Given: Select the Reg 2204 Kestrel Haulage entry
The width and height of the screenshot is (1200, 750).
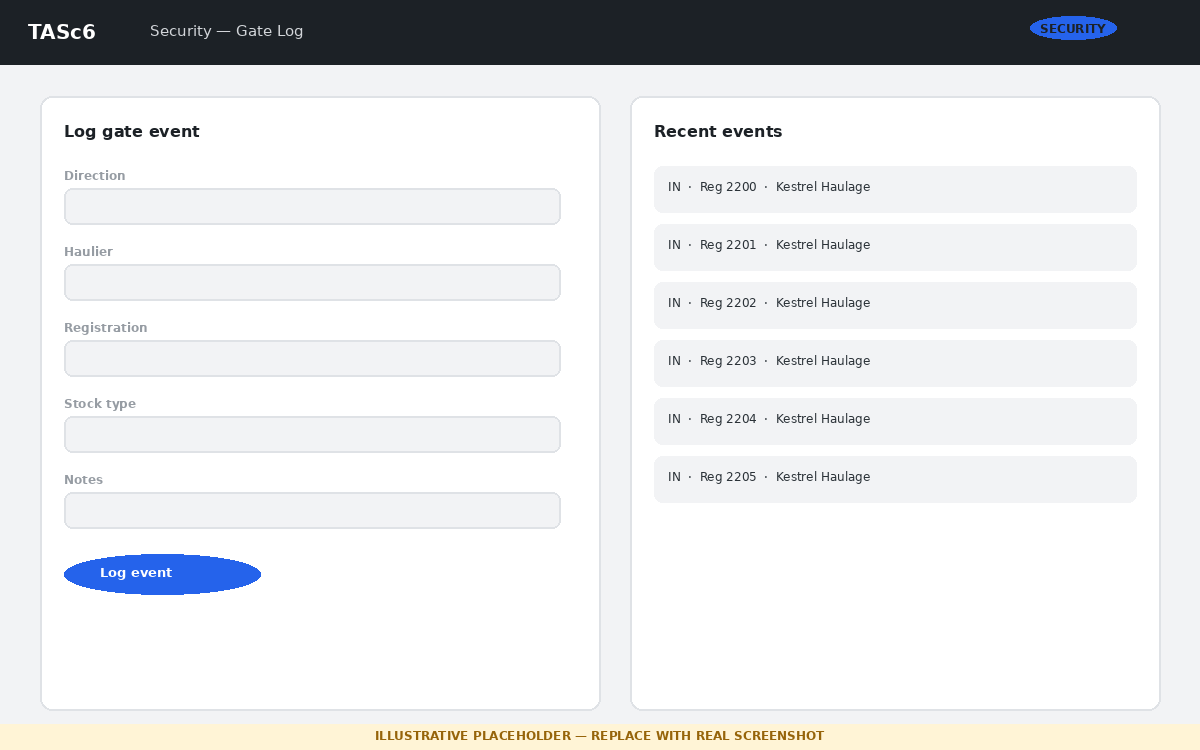Looking at the screenshot, I should click(x=895, y=421).
